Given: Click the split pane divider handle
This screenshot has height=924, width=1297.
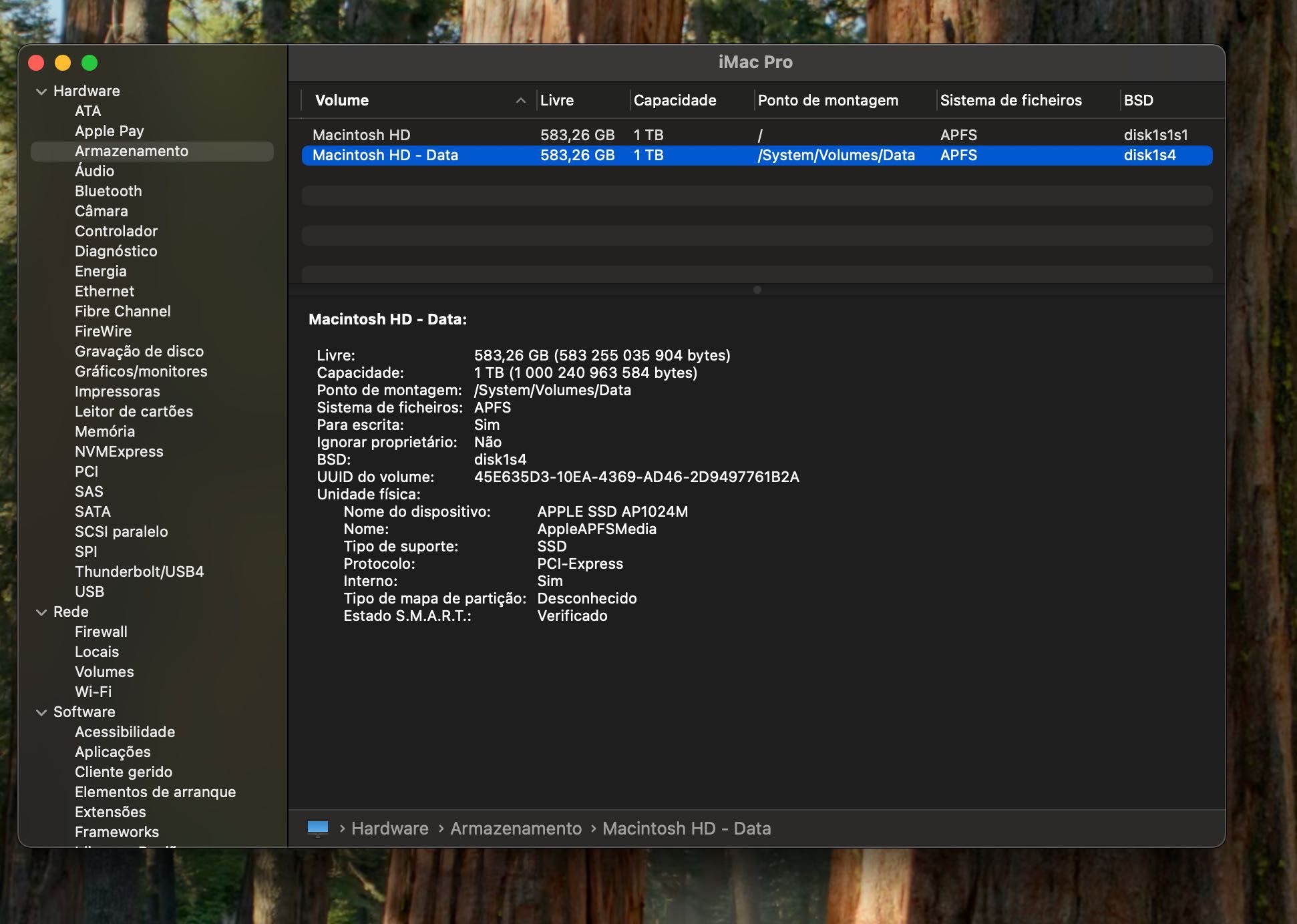Looking at the screenshot, I should tap(757, 290).
